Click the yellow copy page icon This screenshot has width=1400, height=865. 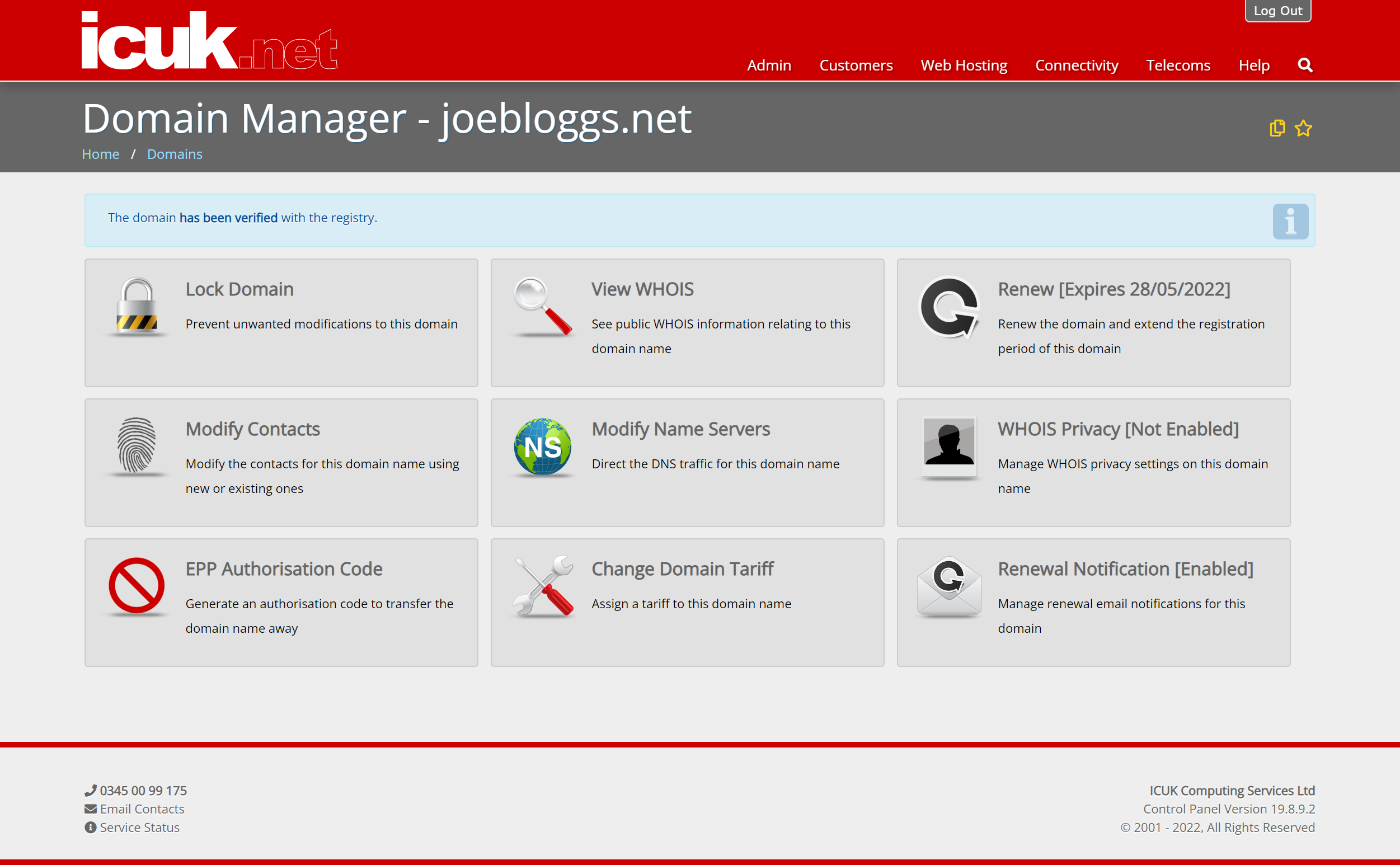1277,128
